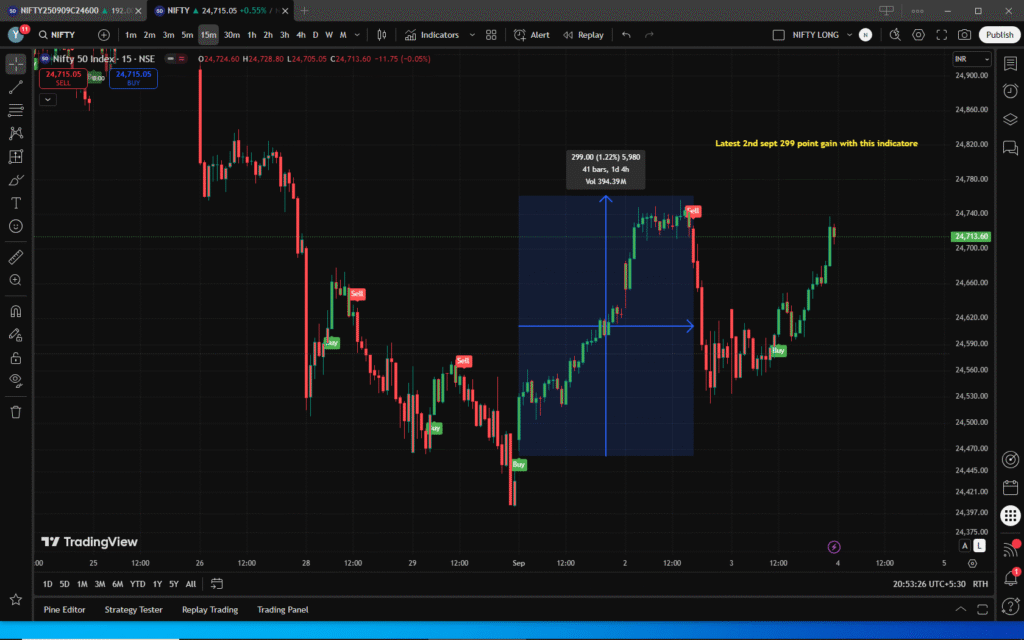Open the Pine Editor tab
The width and height of the screenshot is (1024, 640).
(x=64, y=609)
